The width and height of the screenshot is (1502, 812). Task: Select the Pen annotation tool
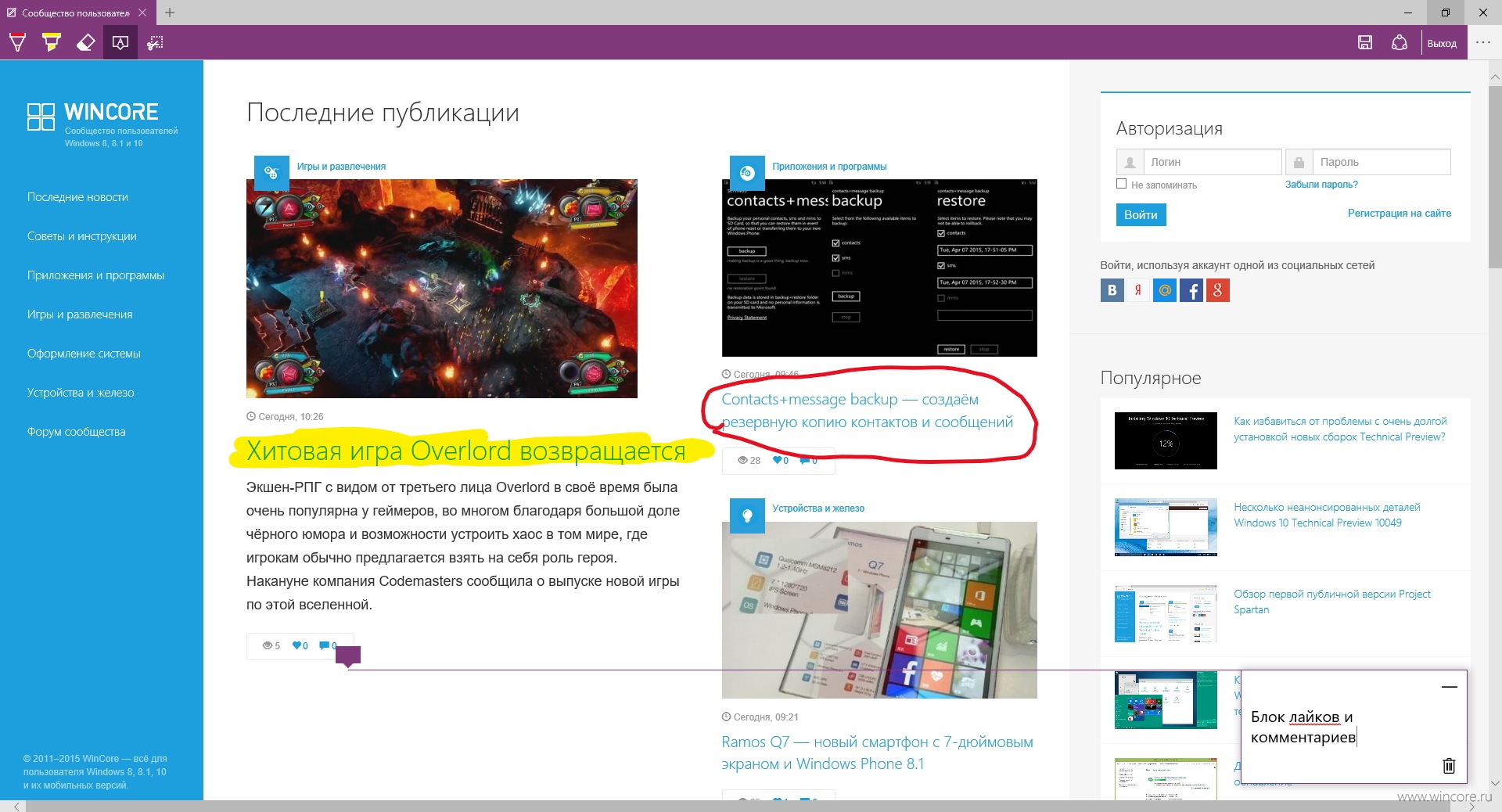(x=17, y=43)
